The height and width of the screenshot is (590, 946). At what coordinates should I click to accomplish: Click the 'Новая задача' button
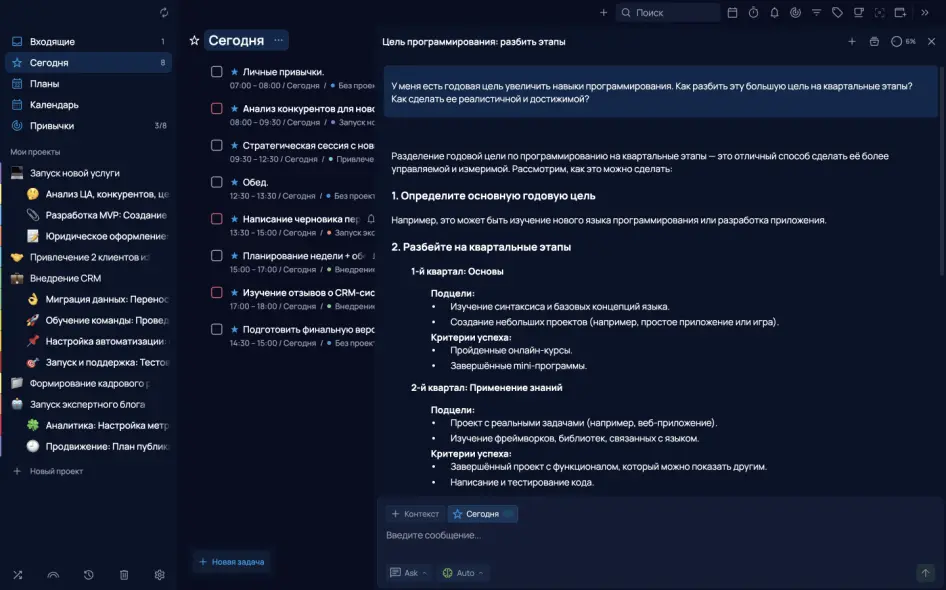click(231, 562)
